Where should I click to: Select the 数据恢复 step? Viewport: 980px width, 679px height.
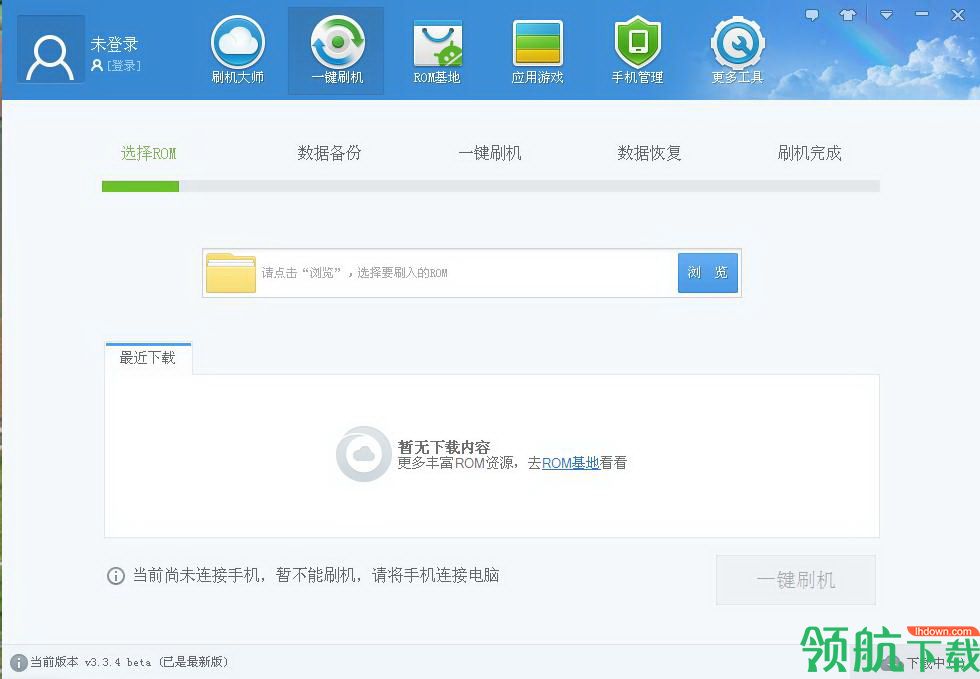tap(649, 153)
